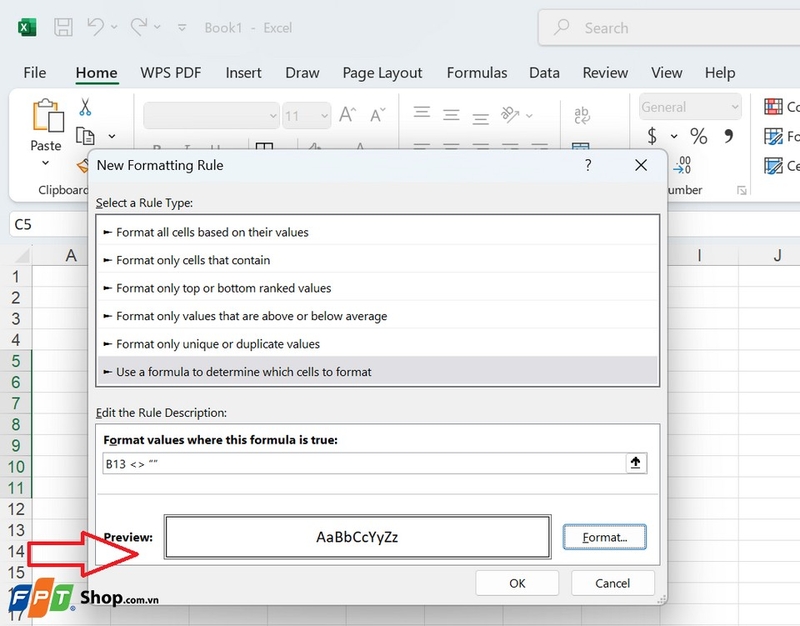Open the font name combo box
Image resolution: width=800 pixels, height=626 pixels.
pos(211,116)
